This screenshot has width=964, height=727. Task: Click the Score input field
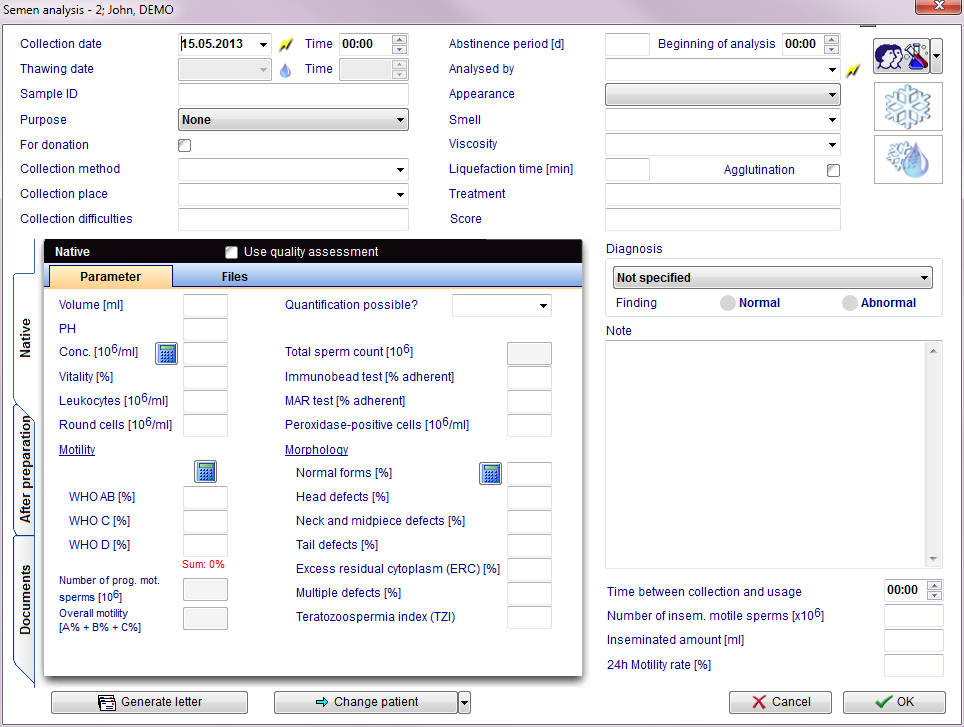(x=722, y=219)
